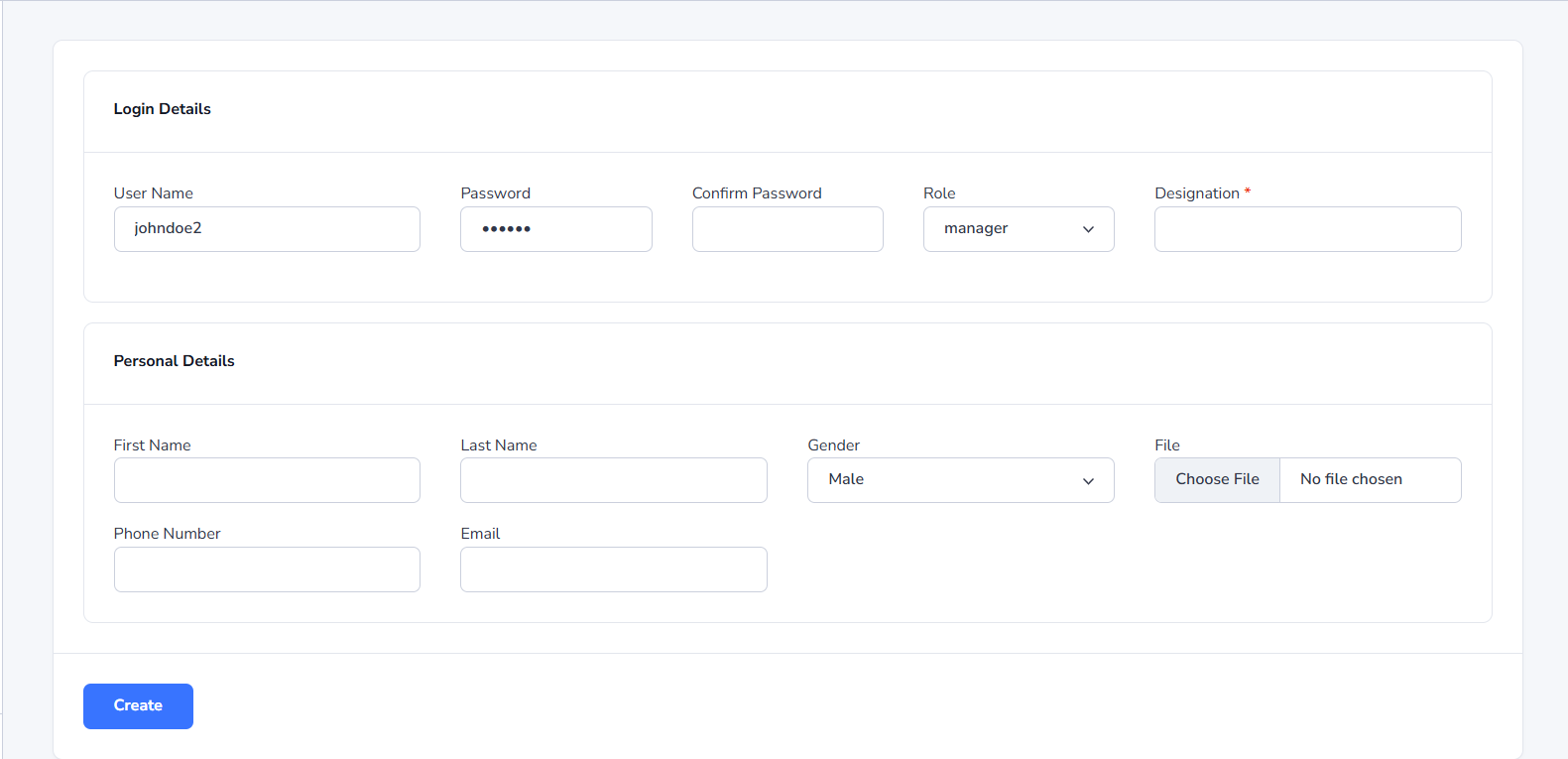1568x759 pixels.
Task: Click the 'File' label above uploader
Action: click(1167, 445)
